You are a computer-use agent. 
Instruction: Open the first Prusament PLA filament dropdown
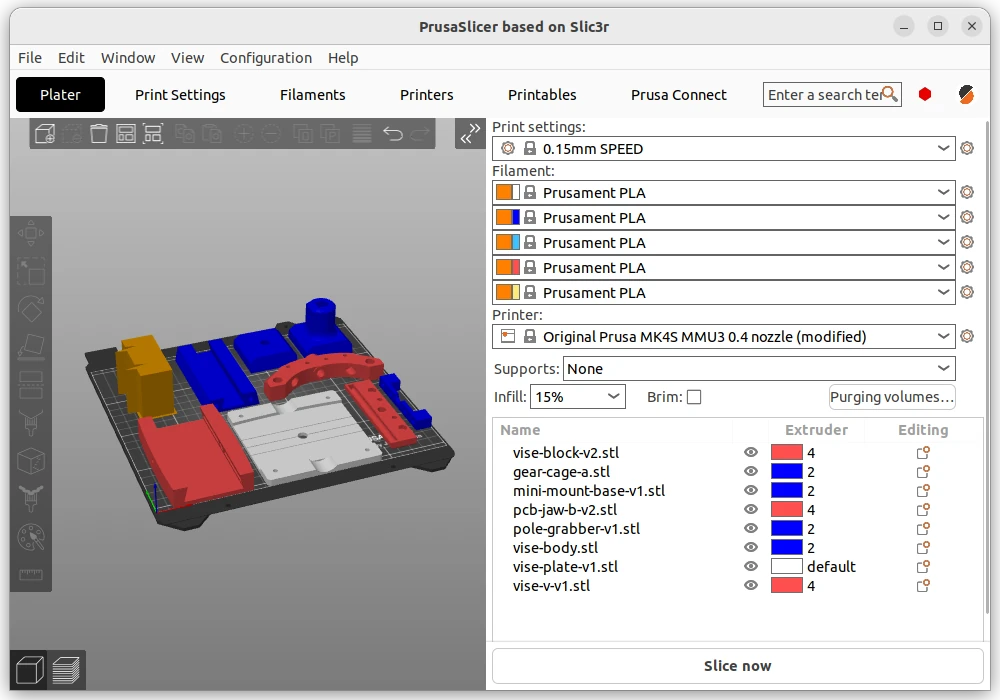tap(724, 193)
